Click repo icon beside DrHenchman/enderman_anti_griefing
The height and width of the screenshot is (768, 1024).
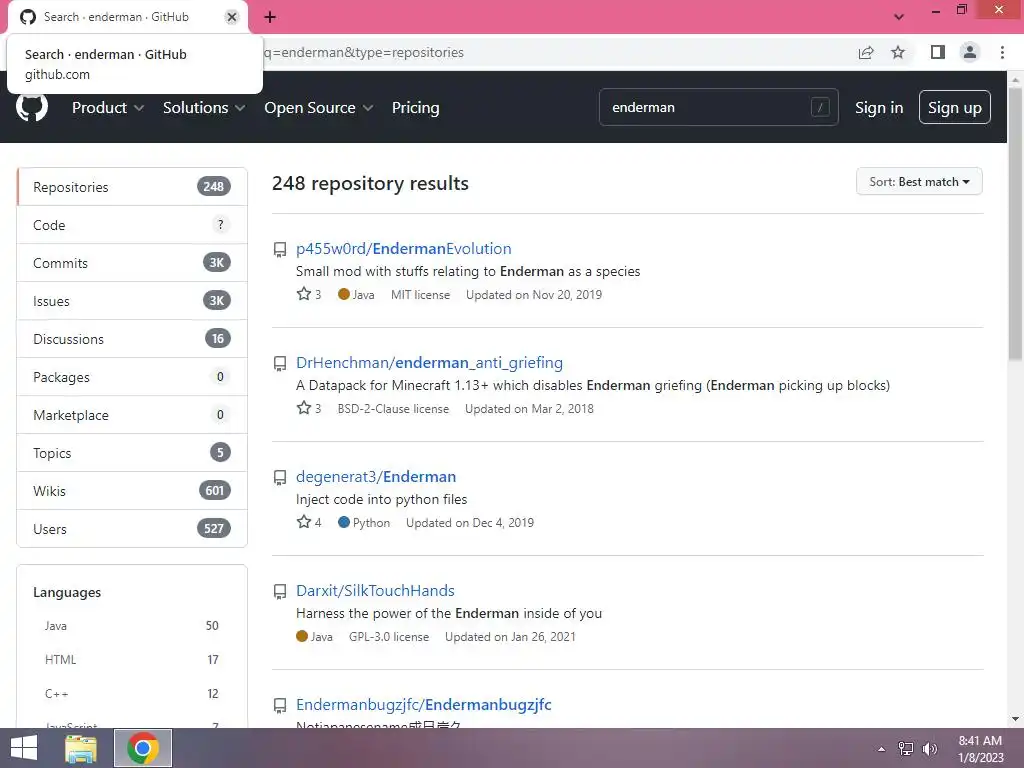point(280,364)
